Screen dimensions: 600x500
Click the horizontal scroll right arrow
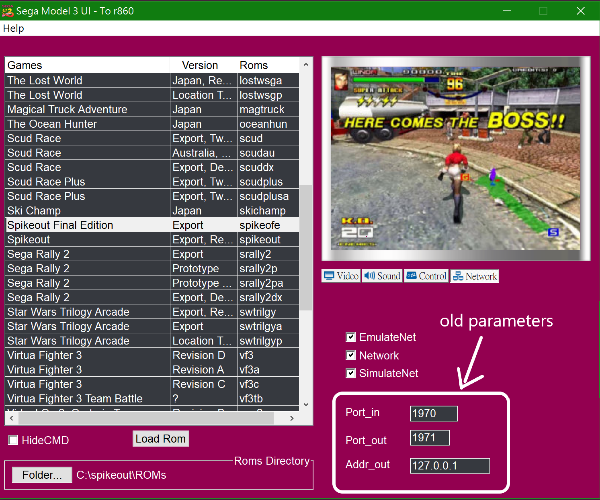pos(292,418)
